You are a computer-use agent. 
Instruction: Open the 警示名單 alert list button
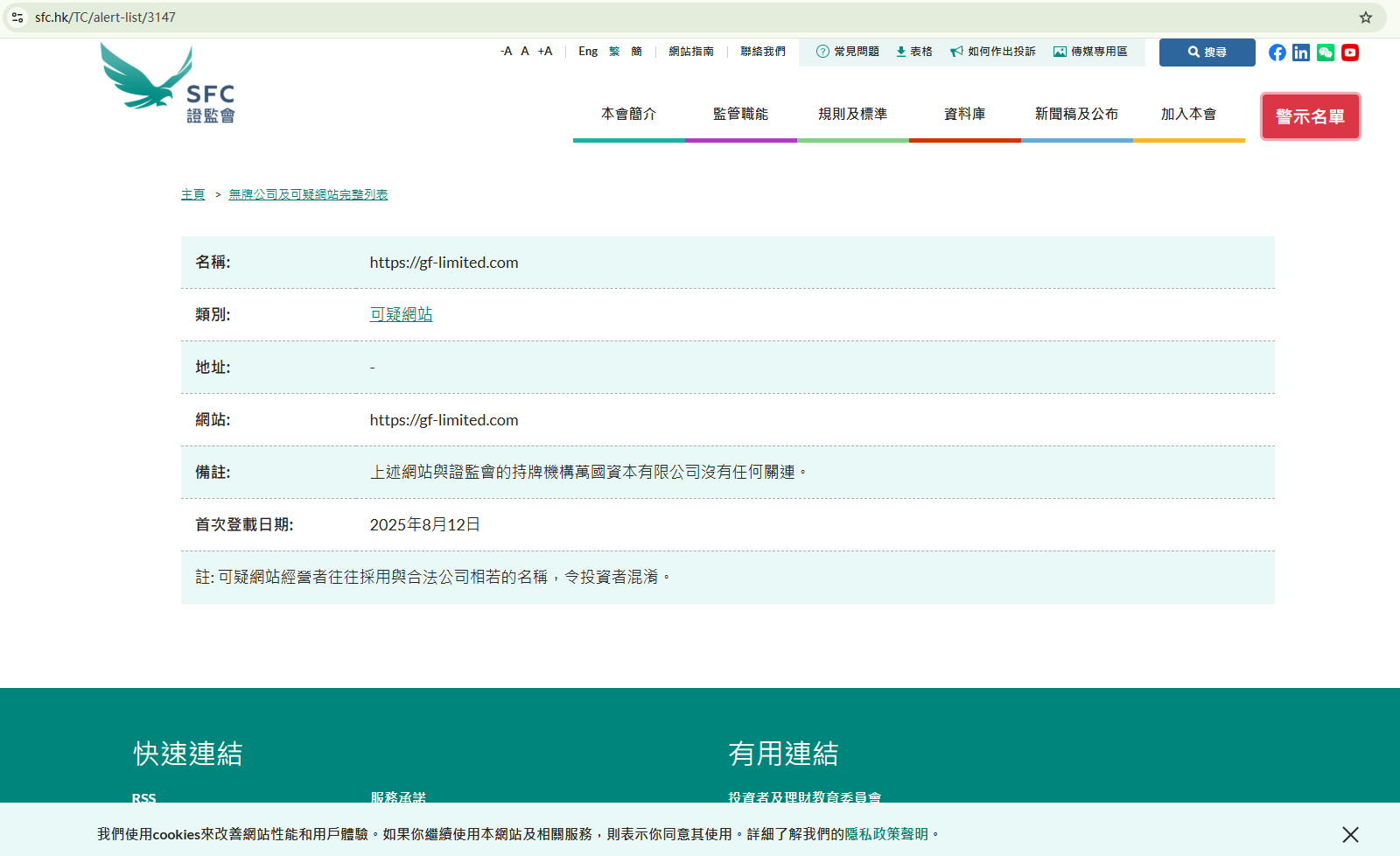(1310, 116)
